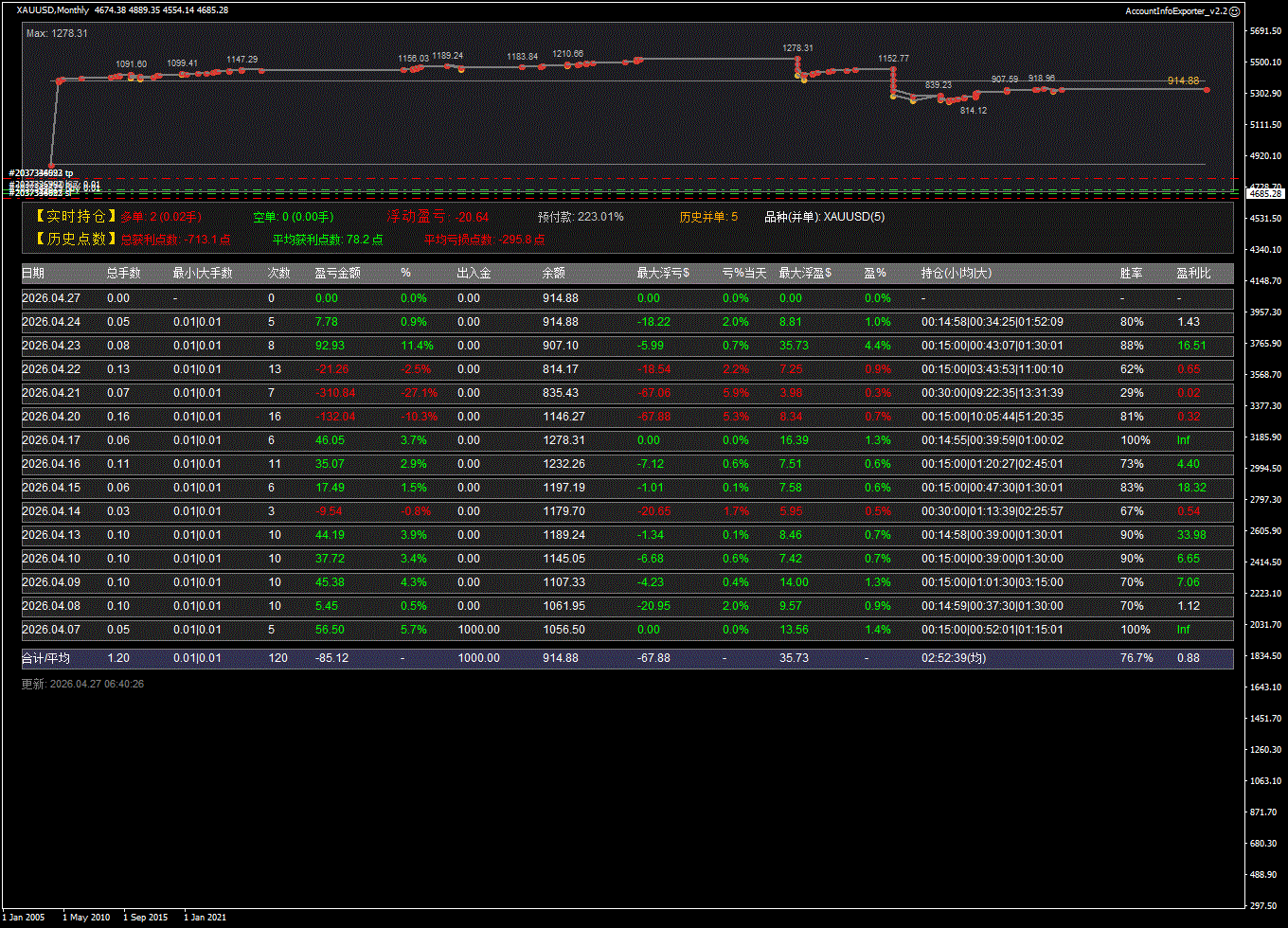The width and height of the screenshot is (1288, 928).
Task: Click the 更新 timestamp text
Action: coord(82,684)
